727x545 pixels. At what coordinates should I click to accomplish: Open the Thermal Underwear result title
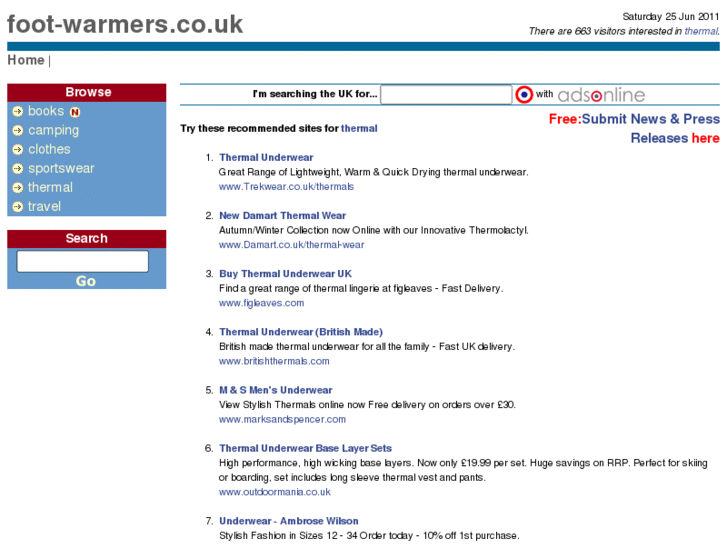click(266, 158)
